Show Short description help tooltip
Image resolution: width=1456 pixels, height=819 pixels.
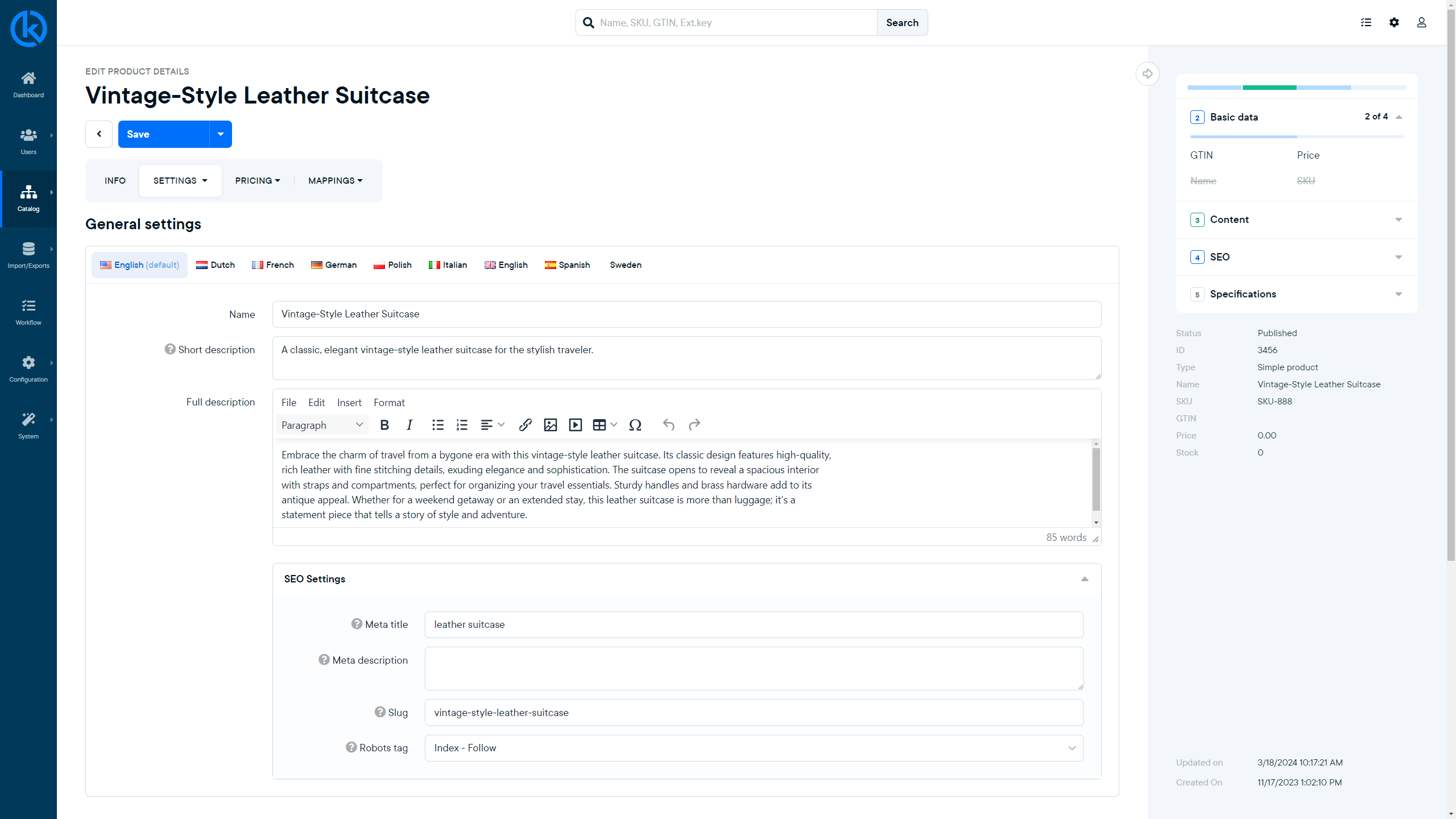tap(170, 349)
